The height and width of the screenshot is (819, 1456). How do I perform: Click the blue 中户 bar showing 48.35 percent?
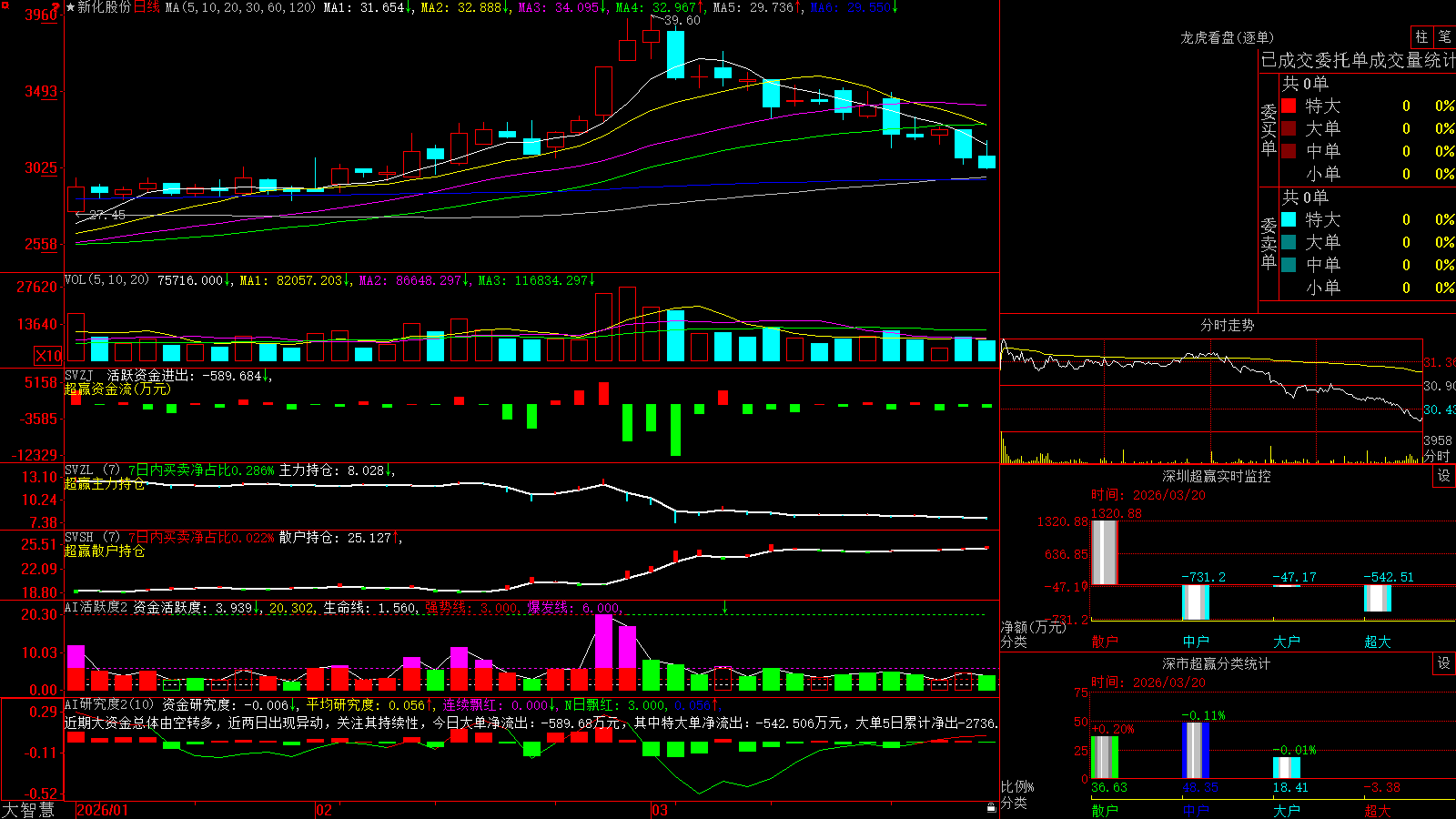[1196, 750]
